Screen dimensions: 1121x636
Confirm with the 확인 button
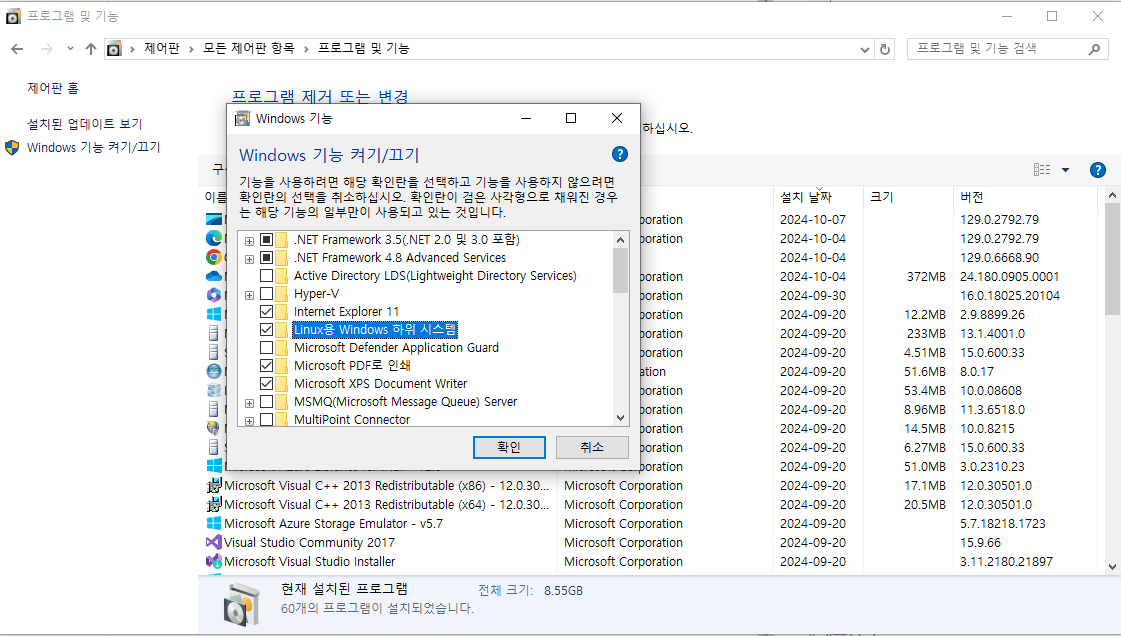509,447
